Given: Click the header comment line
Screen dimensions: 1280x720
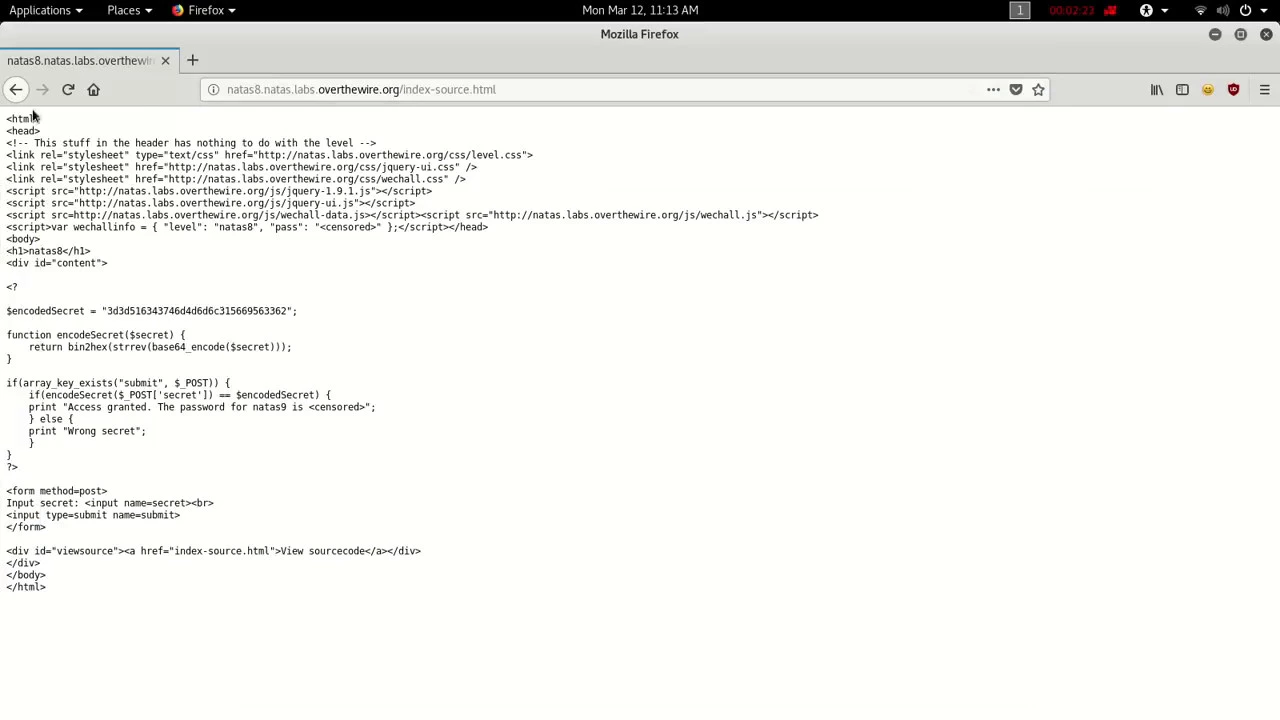Looking at the screenshot, I should pos(191,143).
